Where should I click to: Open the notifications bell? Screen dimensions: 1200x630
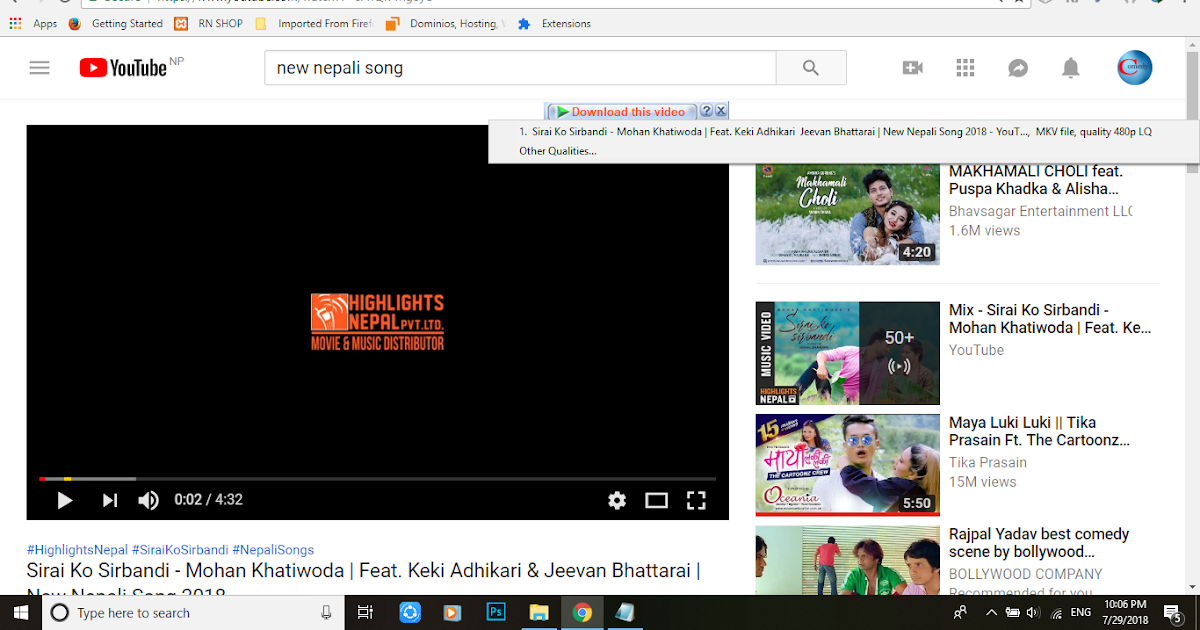1071,68
